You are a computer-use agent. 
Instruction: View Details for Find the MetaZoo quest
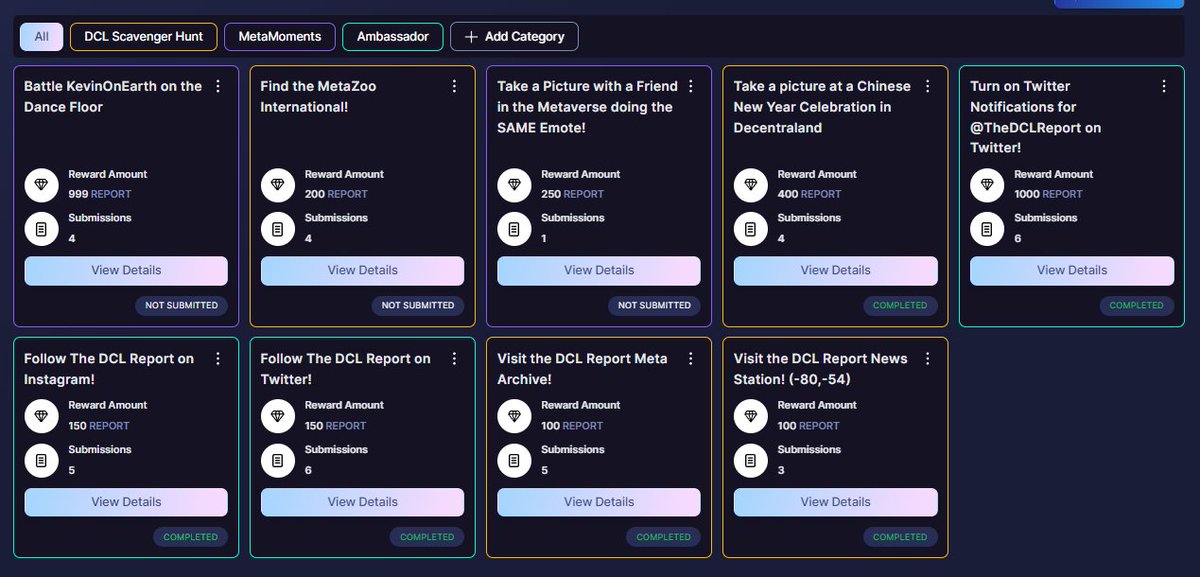(x=362, y=271)
